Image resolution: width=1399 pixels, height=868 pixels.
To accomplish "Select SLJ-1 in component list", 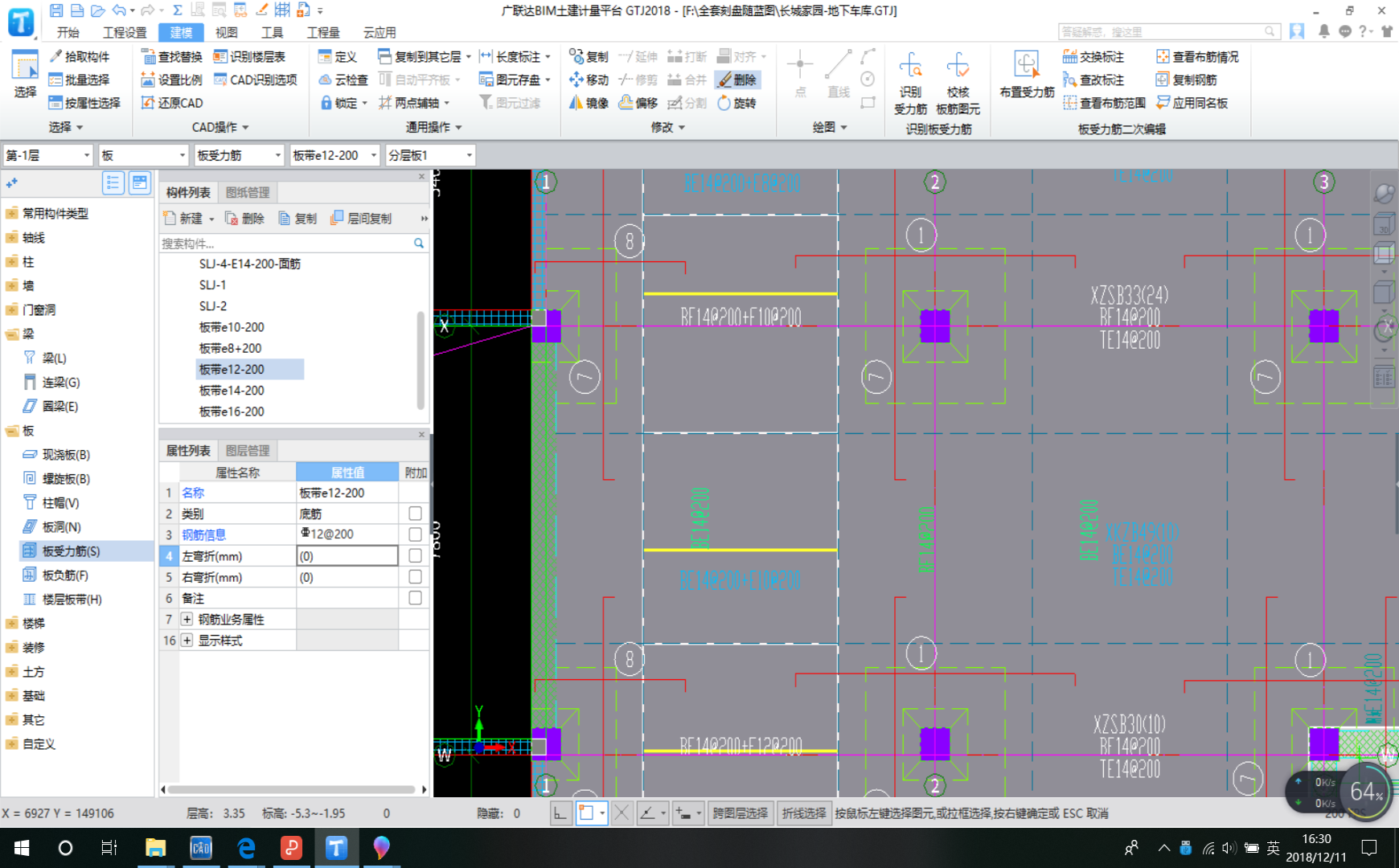I will [213, 285].
